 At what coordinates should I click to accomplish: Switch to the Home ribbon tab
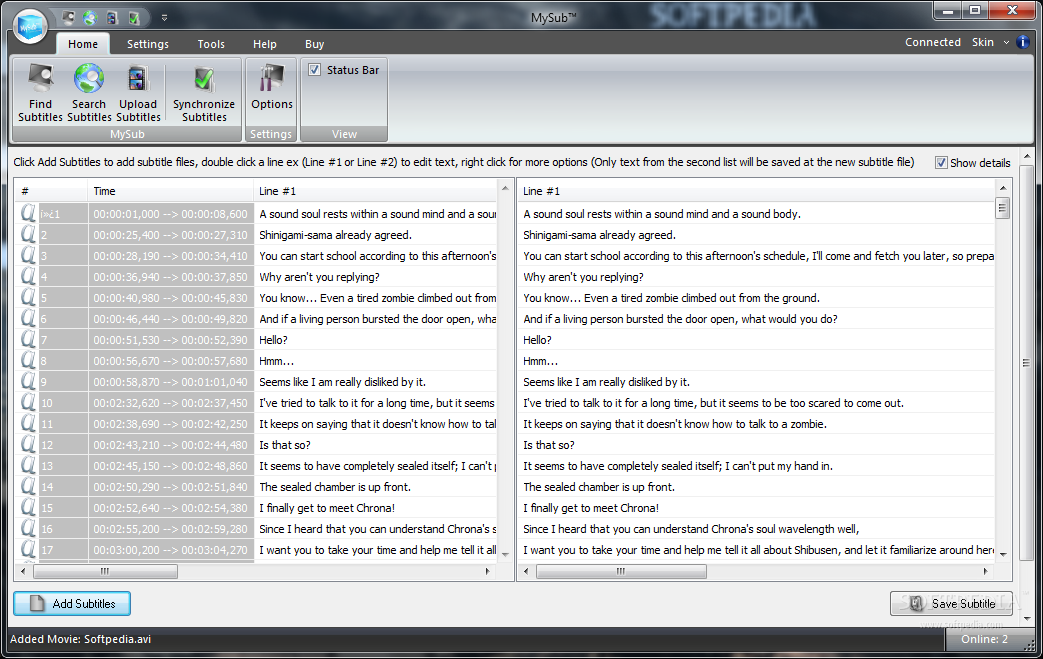[83, 44]
